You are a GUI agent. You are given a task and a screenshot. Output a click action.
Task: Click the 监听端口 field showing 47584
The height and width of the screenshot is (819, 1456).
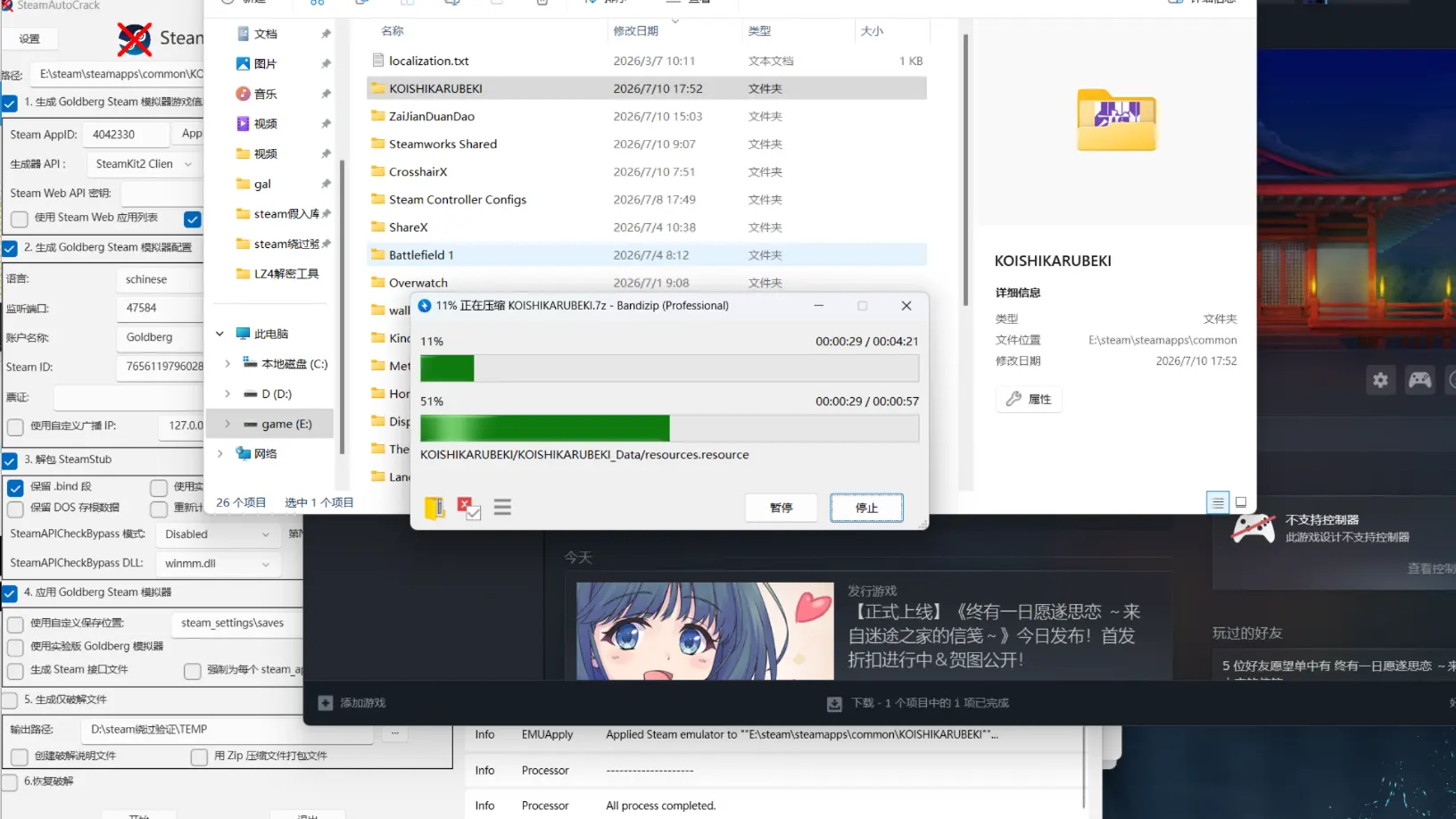point(159,308)
